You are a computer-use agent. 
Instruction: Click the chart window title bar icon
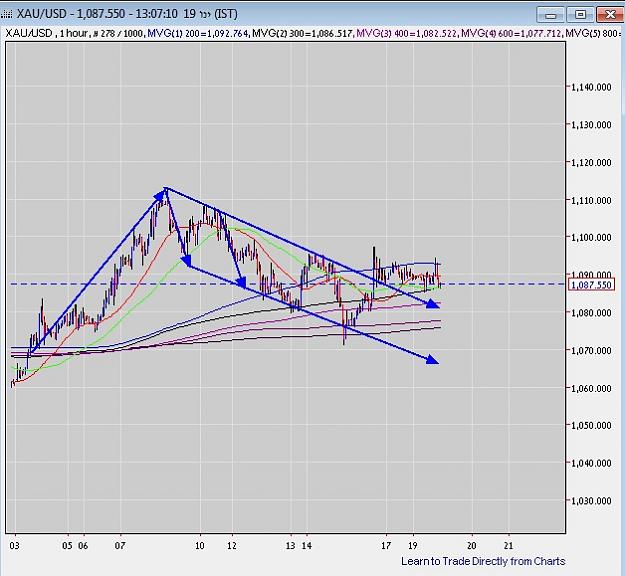[x=6, y=14]
